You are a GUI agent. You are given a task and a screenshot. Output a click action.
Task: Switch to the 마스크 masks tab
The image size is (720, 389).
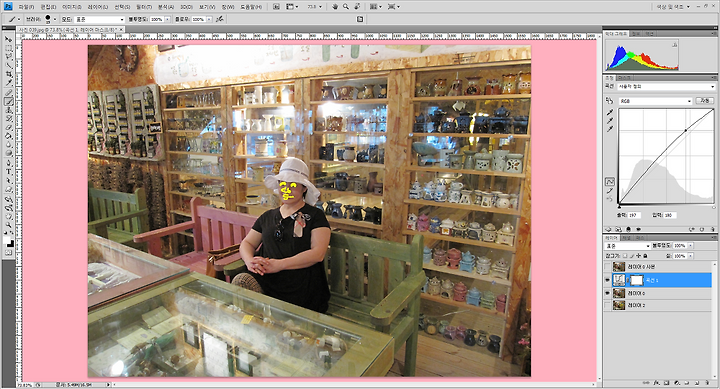(x=624, y=78)
